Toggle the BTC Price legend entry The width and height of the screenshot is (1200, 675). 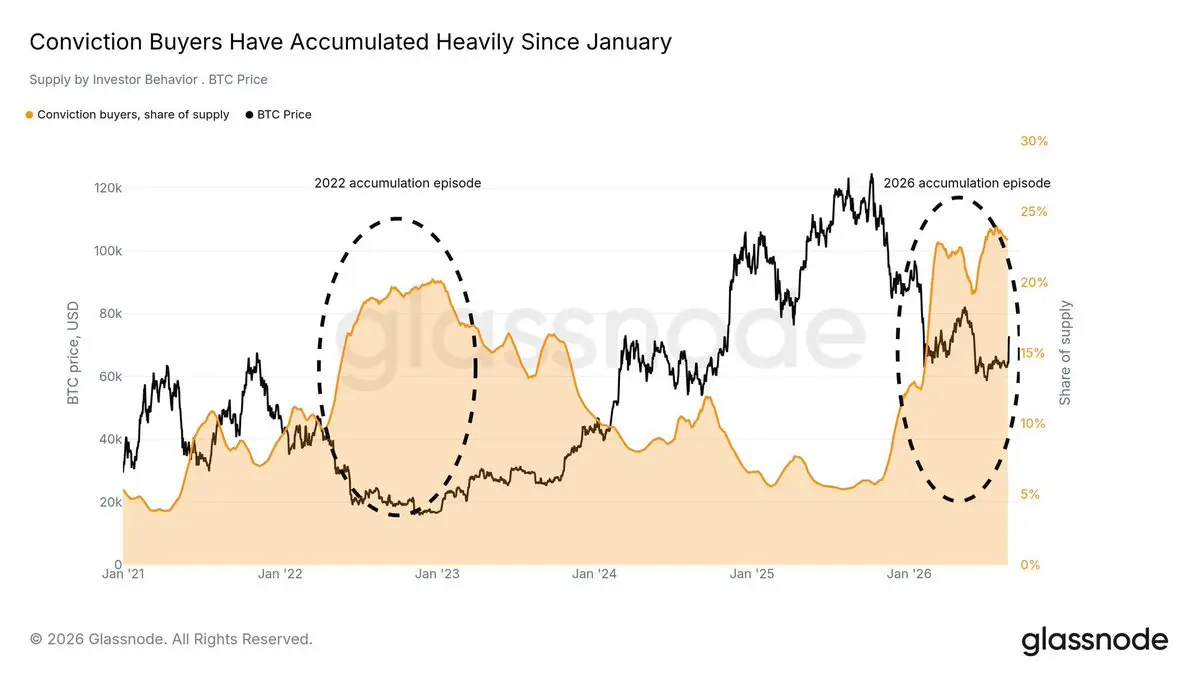(x=278, y=115)
